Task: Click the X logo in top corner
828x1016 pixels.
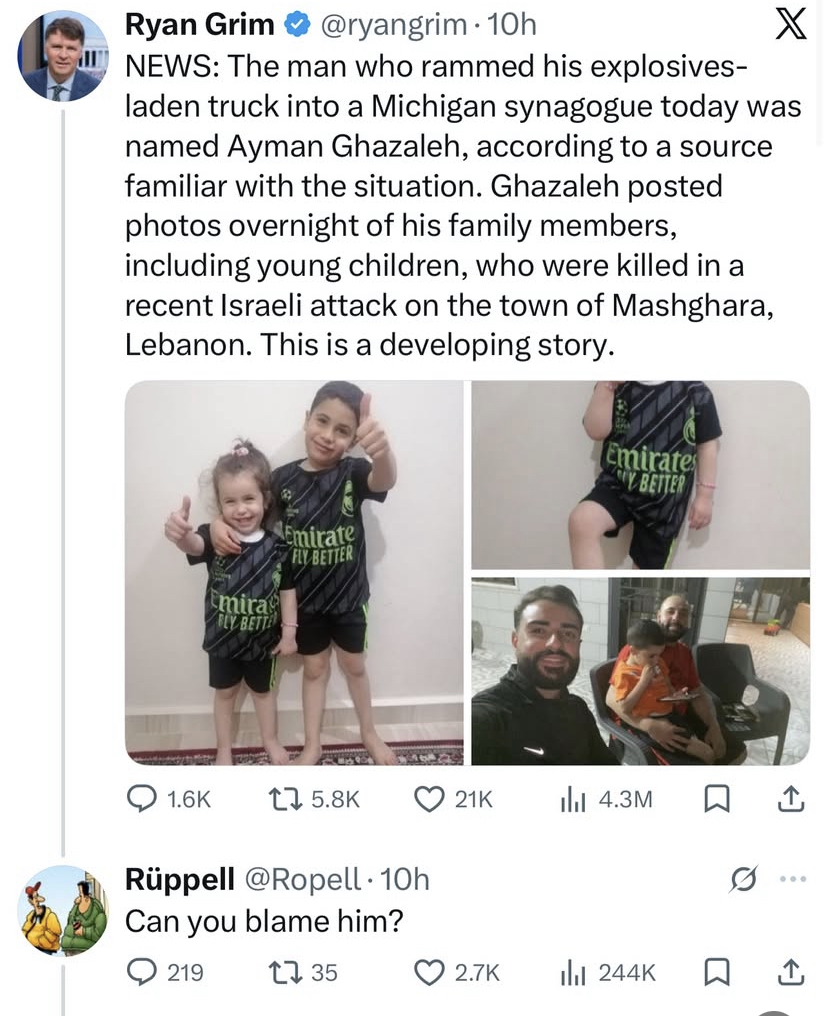Action: pos(790,25)
